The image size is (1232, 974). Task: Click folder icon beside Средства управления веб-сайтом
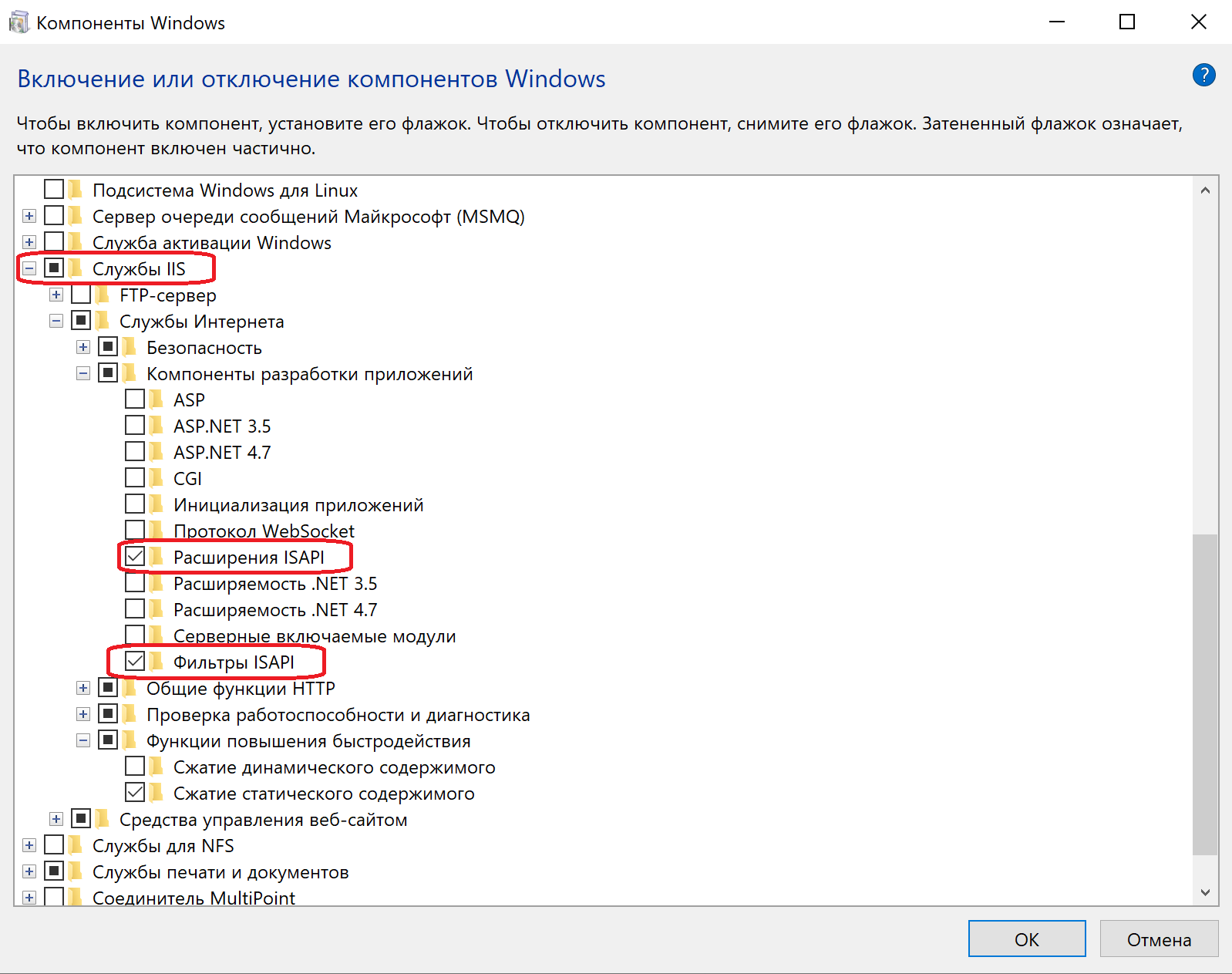pos(102,820)
